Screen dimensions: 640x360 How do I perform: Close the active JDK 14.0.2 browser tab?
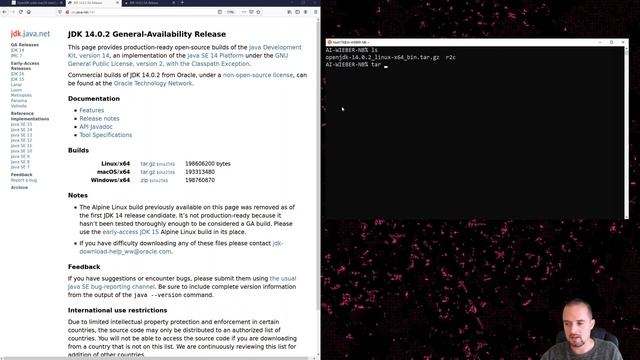point(118,2)
